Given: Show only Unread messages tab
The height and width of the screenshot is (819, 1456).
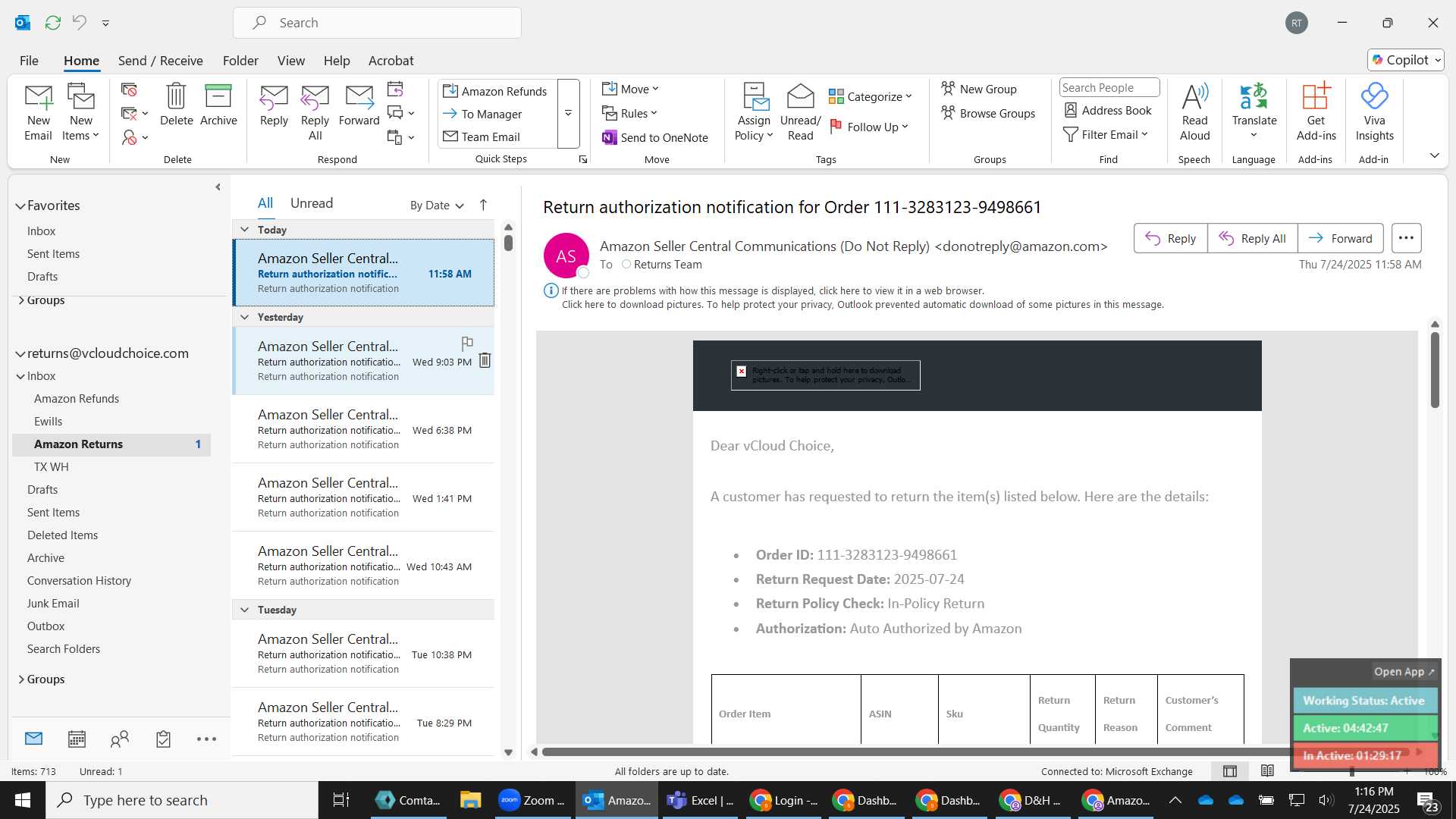Looking at the screenshot, I should coord(312,203).
